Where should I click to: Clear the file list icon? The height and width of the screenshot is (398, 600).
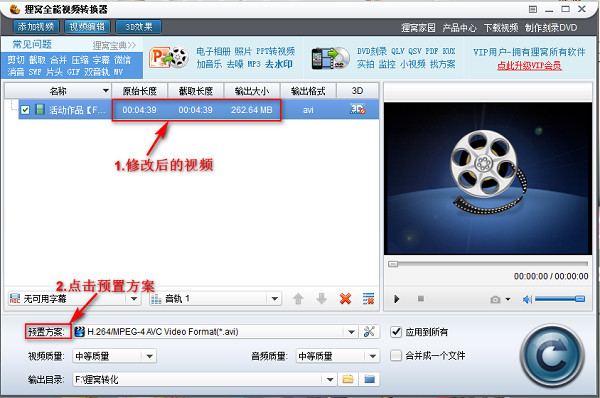(368, 298)
